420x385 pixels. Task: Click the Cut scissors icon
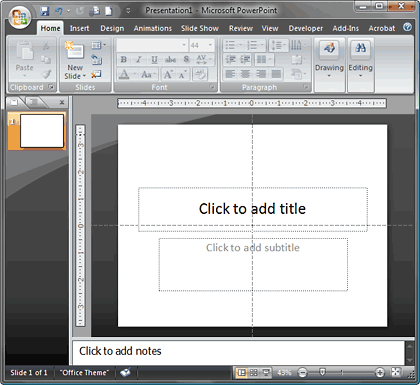pyautogui.click(x=46, y=45)
